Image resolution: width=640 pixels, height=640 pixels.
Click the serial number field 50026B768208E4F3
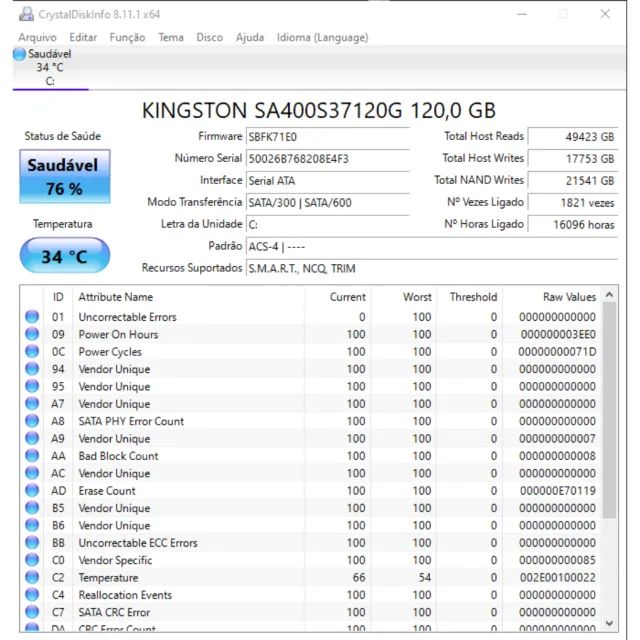[328, 159]
